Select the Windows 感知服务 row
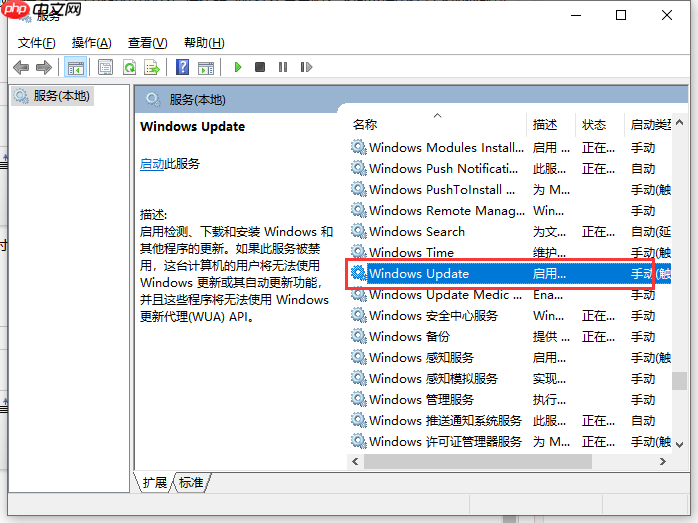 click(x=510, y=357)
